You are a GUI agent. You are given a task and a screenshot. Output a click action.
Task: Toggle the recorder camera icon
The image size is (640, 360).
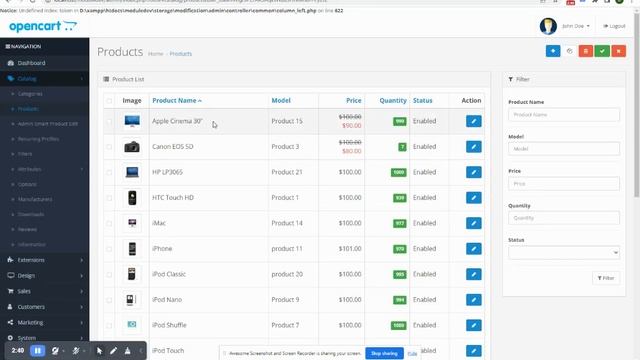(55, 351)
